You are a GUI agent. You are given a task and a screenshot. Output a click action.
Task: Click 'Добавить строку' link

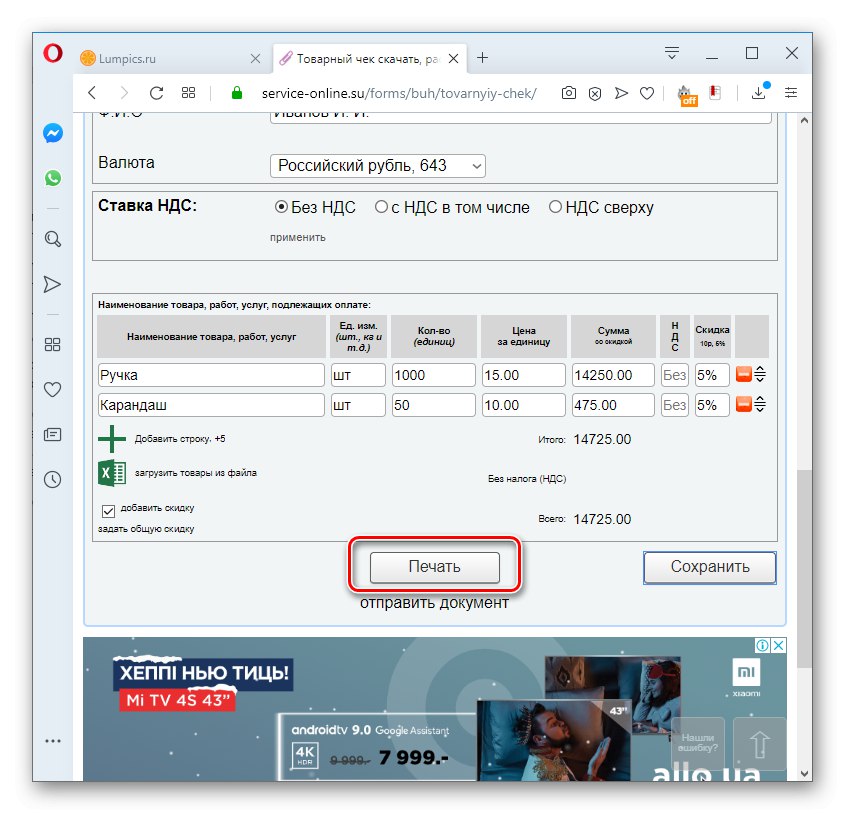[x=172, y=439]
